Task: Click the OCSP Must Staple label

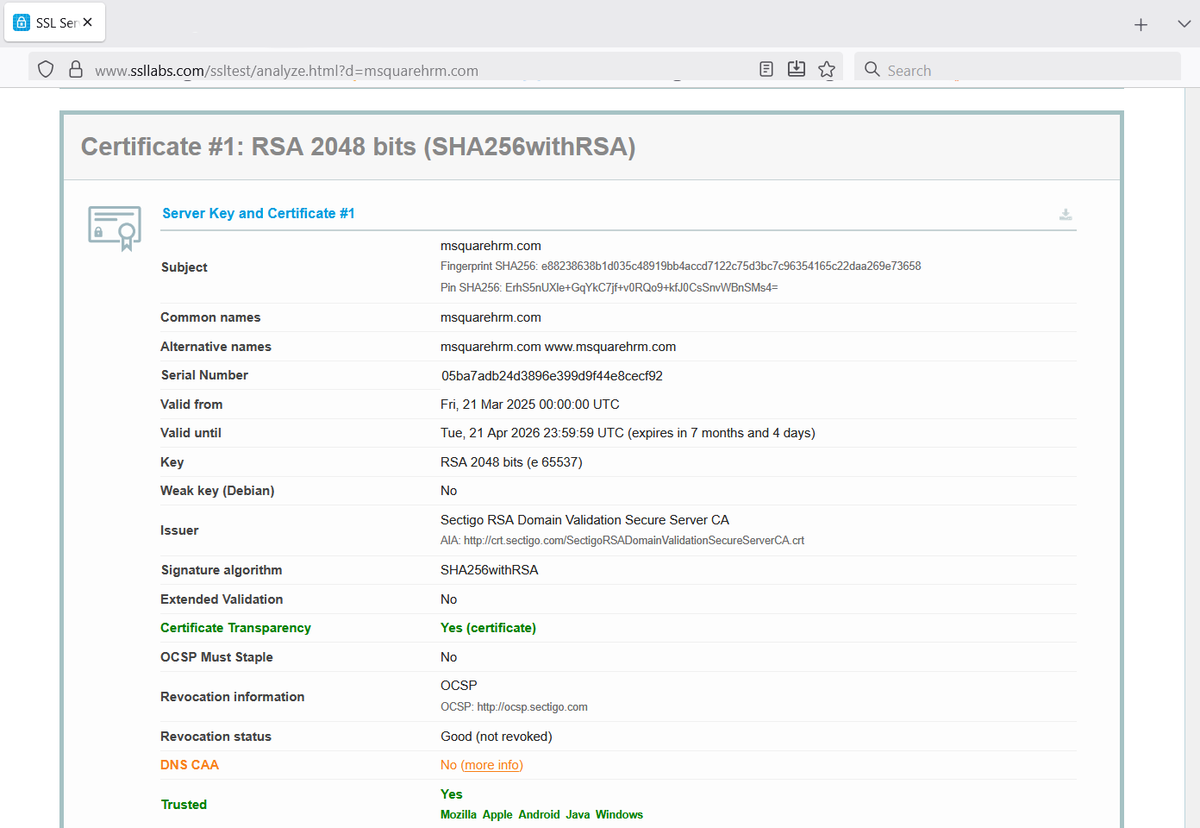Action: point(217,657)
